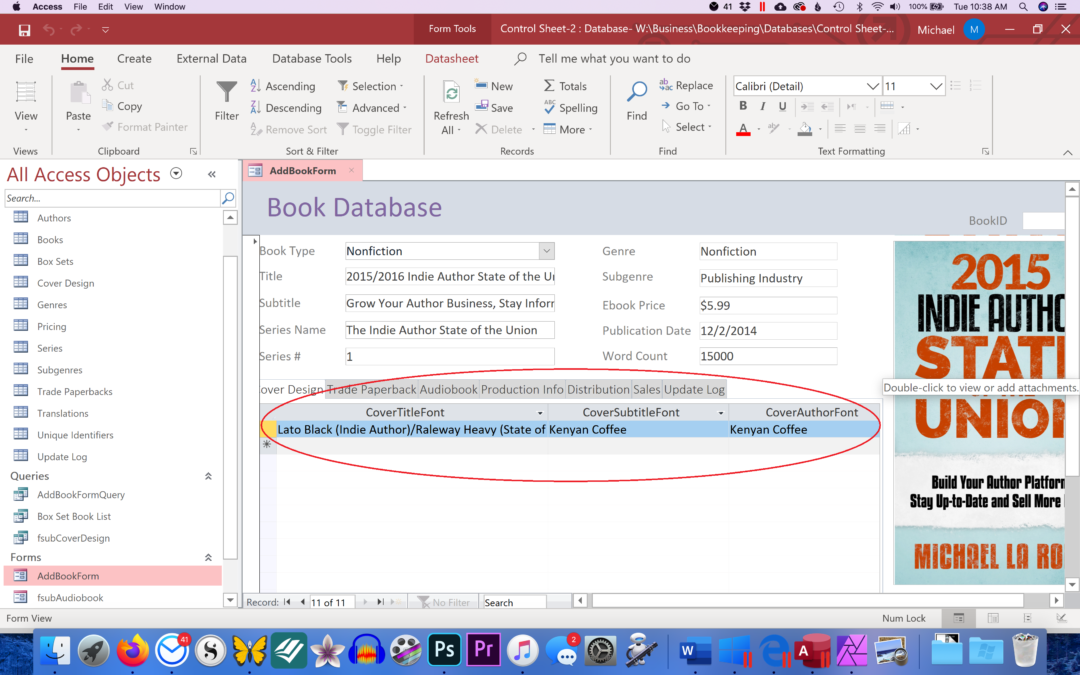Click the Filter funnel icon
The width and height of the screenshot is (1080, 675).
pyautogui.click(x=227, y=92)
